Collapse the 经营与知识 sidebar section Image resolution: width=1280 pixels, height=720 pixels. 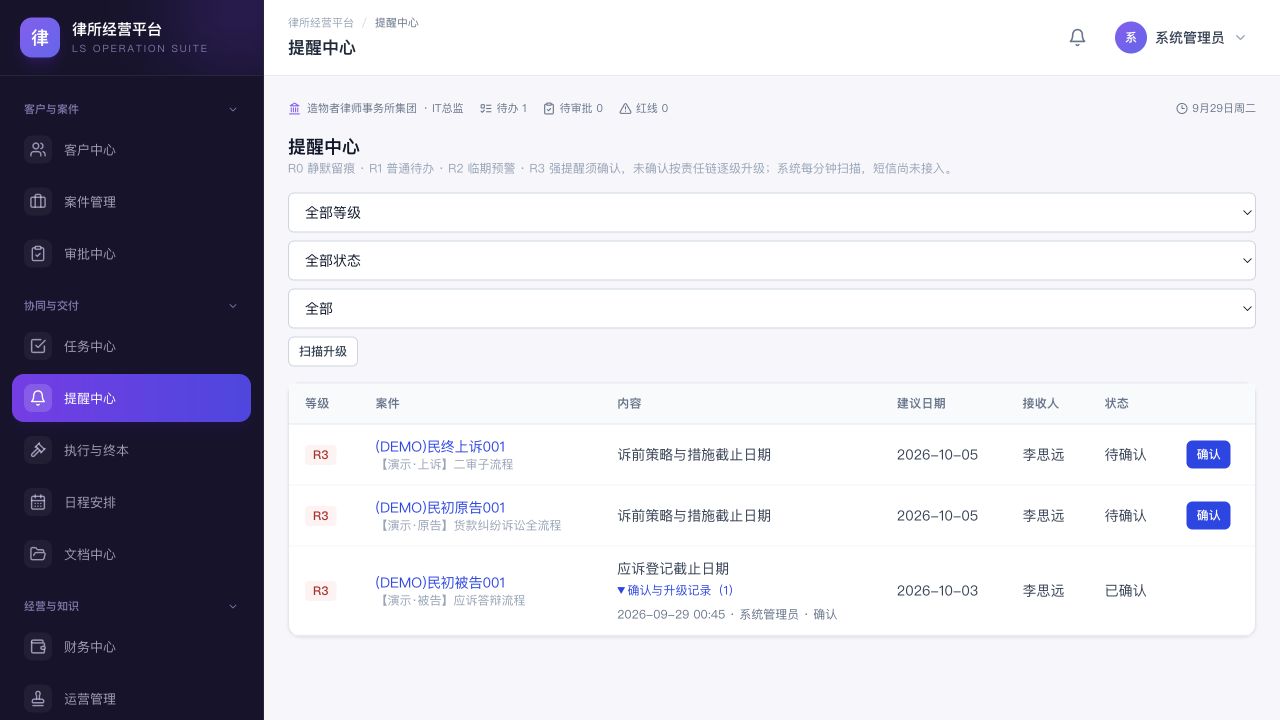click(233, 606)
